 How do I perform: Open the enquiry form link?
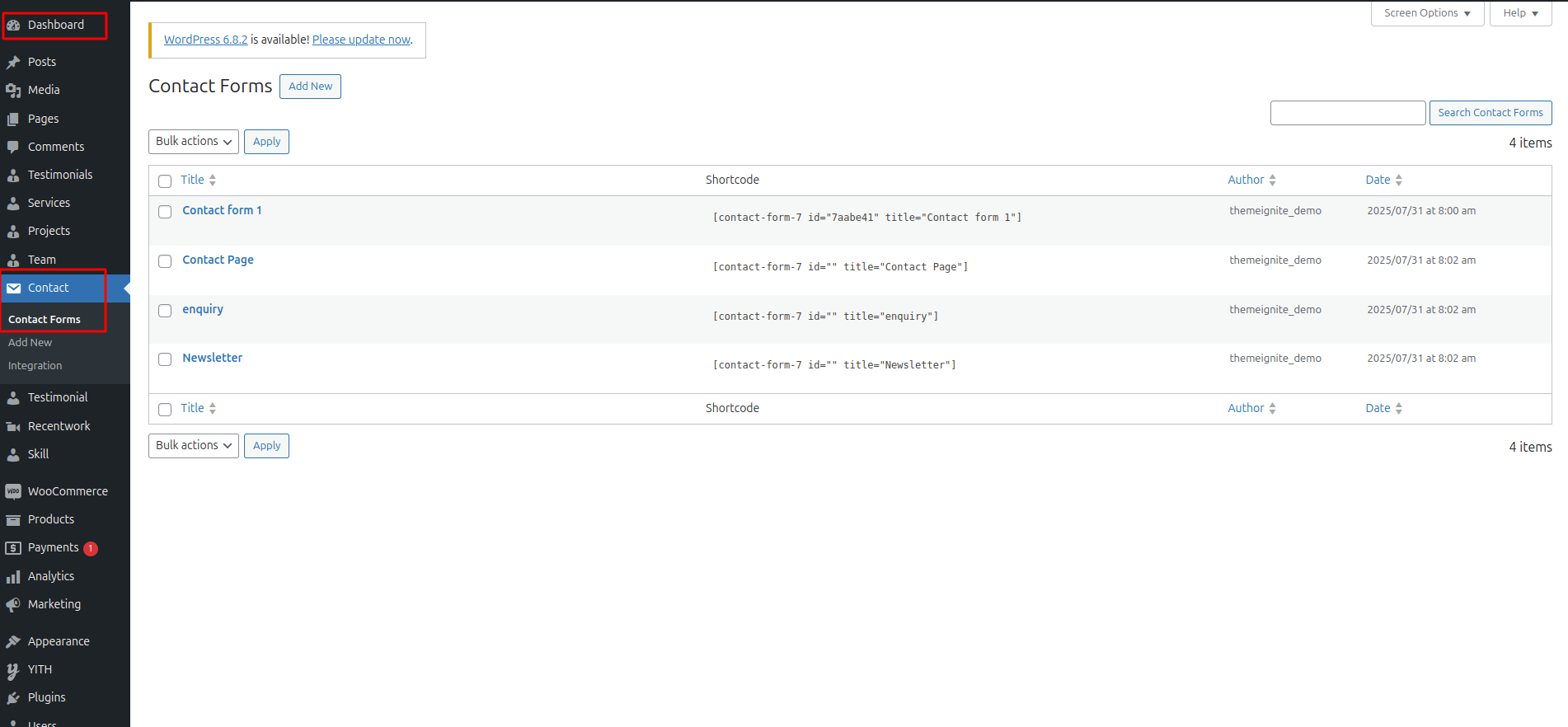pyautogui.click(x=203, y=309)
